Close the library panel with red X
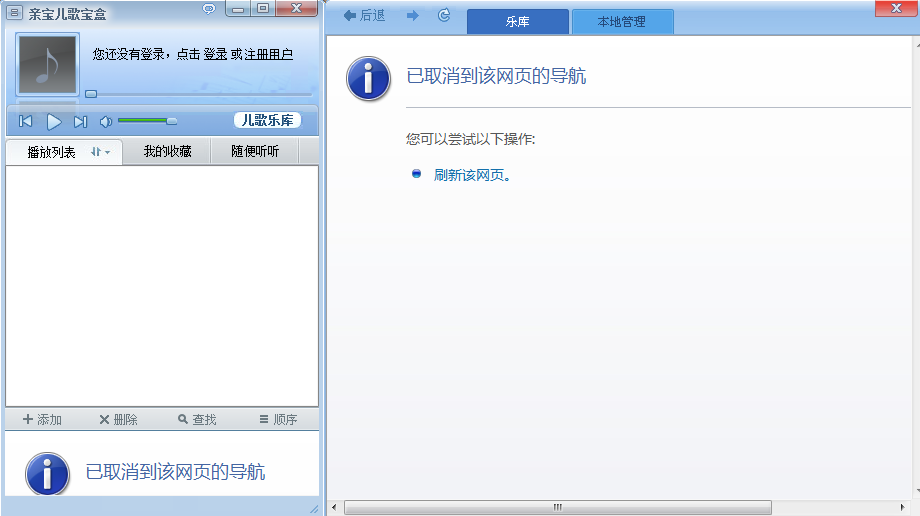The width and height of the screenshot is (920, 516). click(896, 8)
